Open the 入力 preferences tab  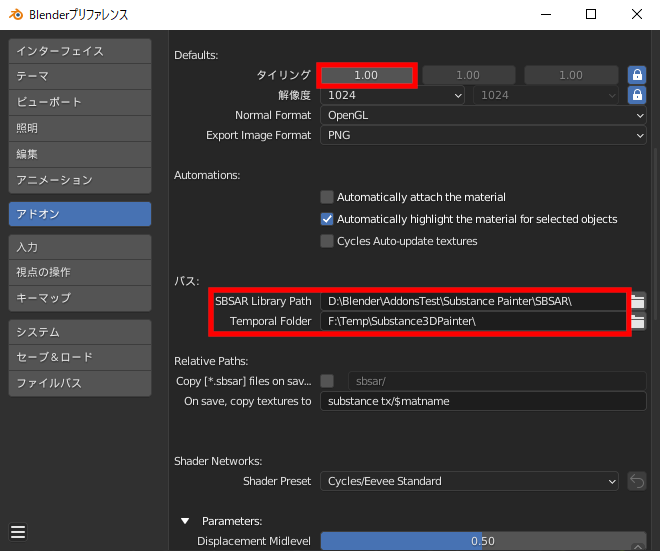[80, 247]
